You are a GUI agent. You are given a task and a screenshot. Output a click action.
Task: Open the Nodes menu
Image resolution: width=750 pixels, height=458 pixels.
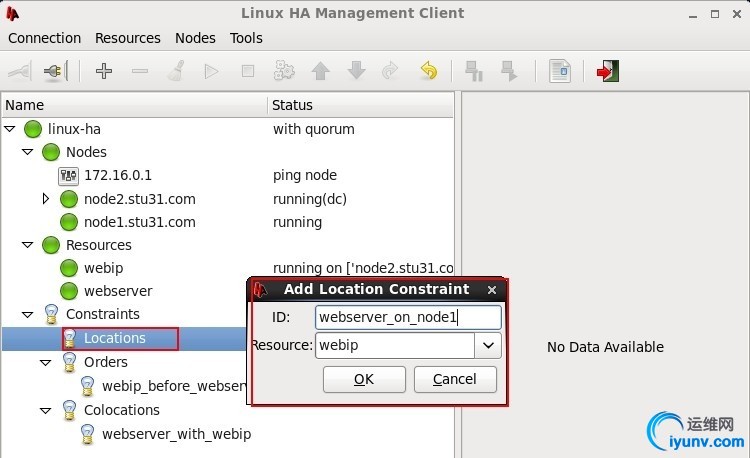[x=195, y=38]
